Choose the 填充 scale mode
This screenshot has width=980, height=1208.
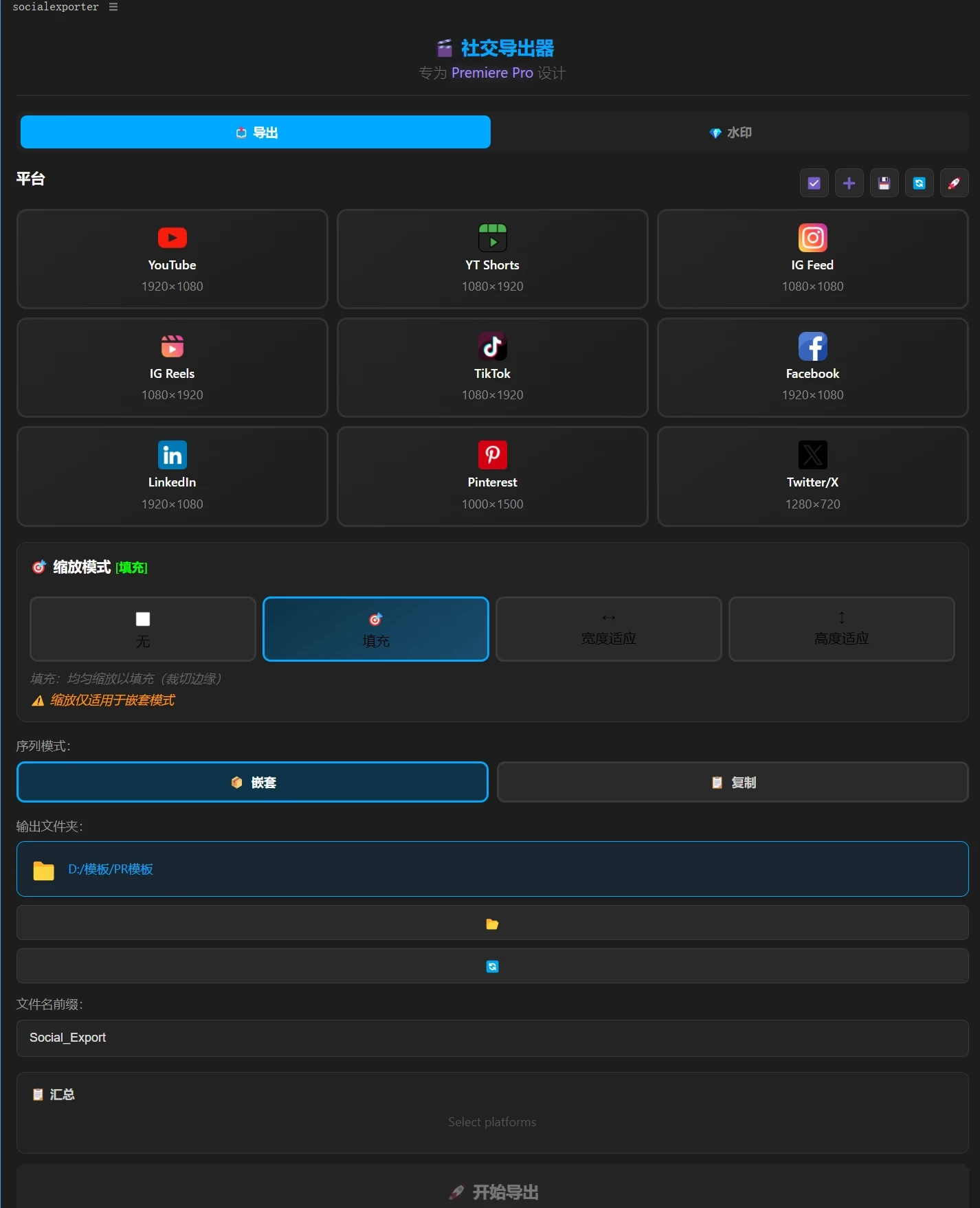click(x=376, y=629)
